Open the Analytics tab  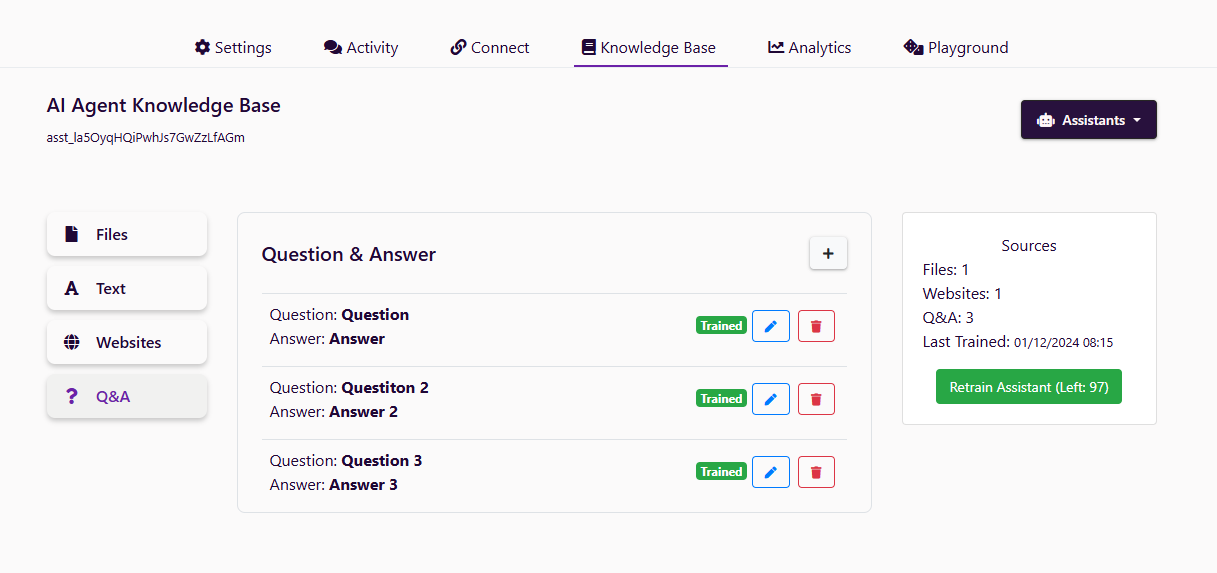click(x=810, y=47)
